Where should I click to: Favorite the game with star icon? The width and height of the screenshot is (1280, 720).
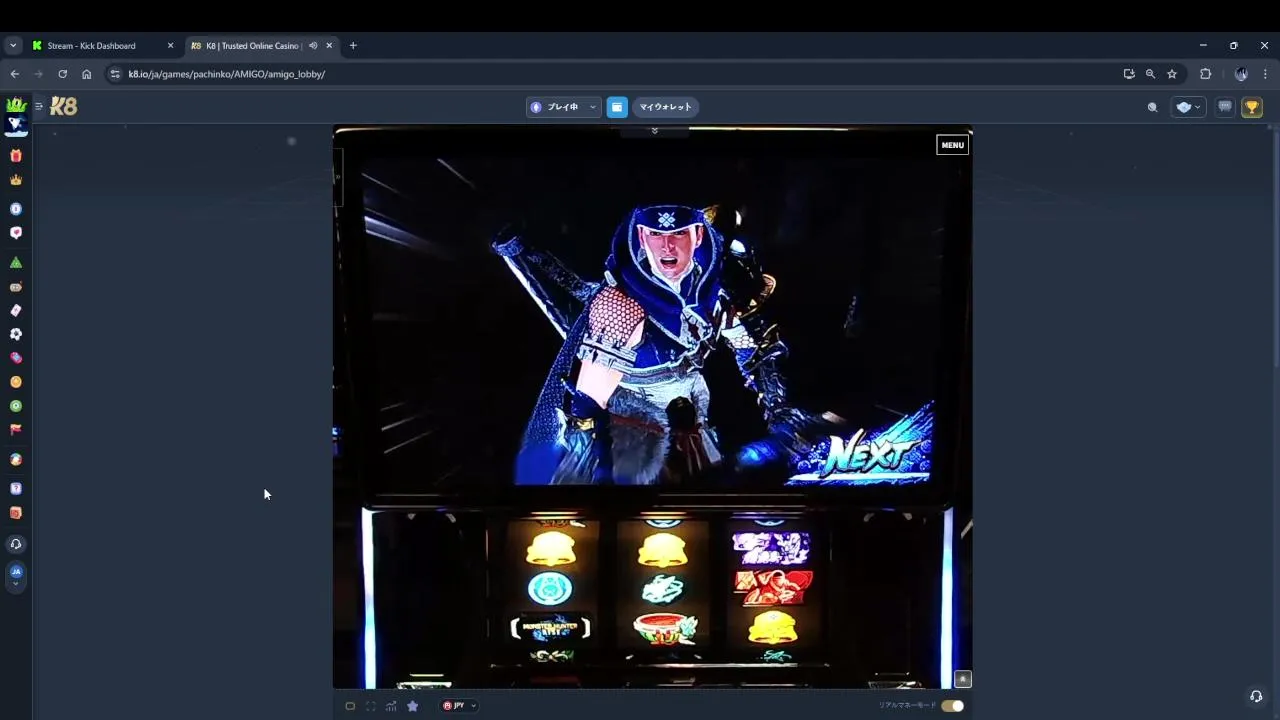click(x=412, y=706)
